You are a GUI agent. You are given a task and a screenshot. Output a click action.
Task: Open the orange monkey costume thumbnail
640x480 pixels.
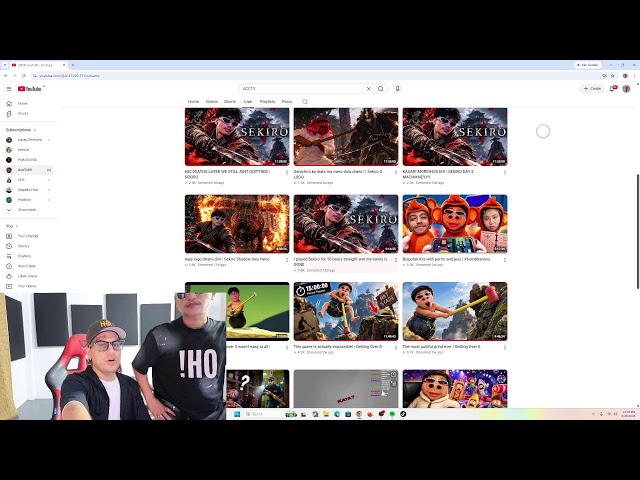point(455,224)
